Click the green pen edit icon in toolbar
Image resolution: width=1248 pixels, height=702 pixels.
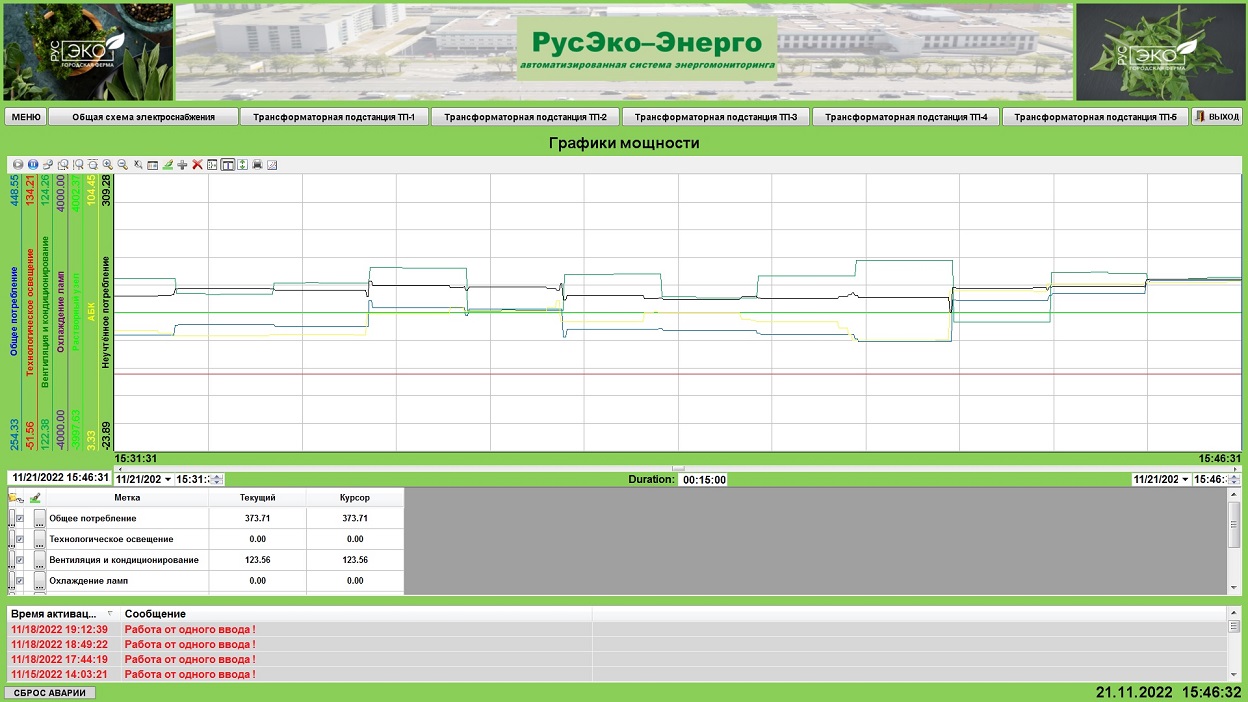click(x=167, y=165)
